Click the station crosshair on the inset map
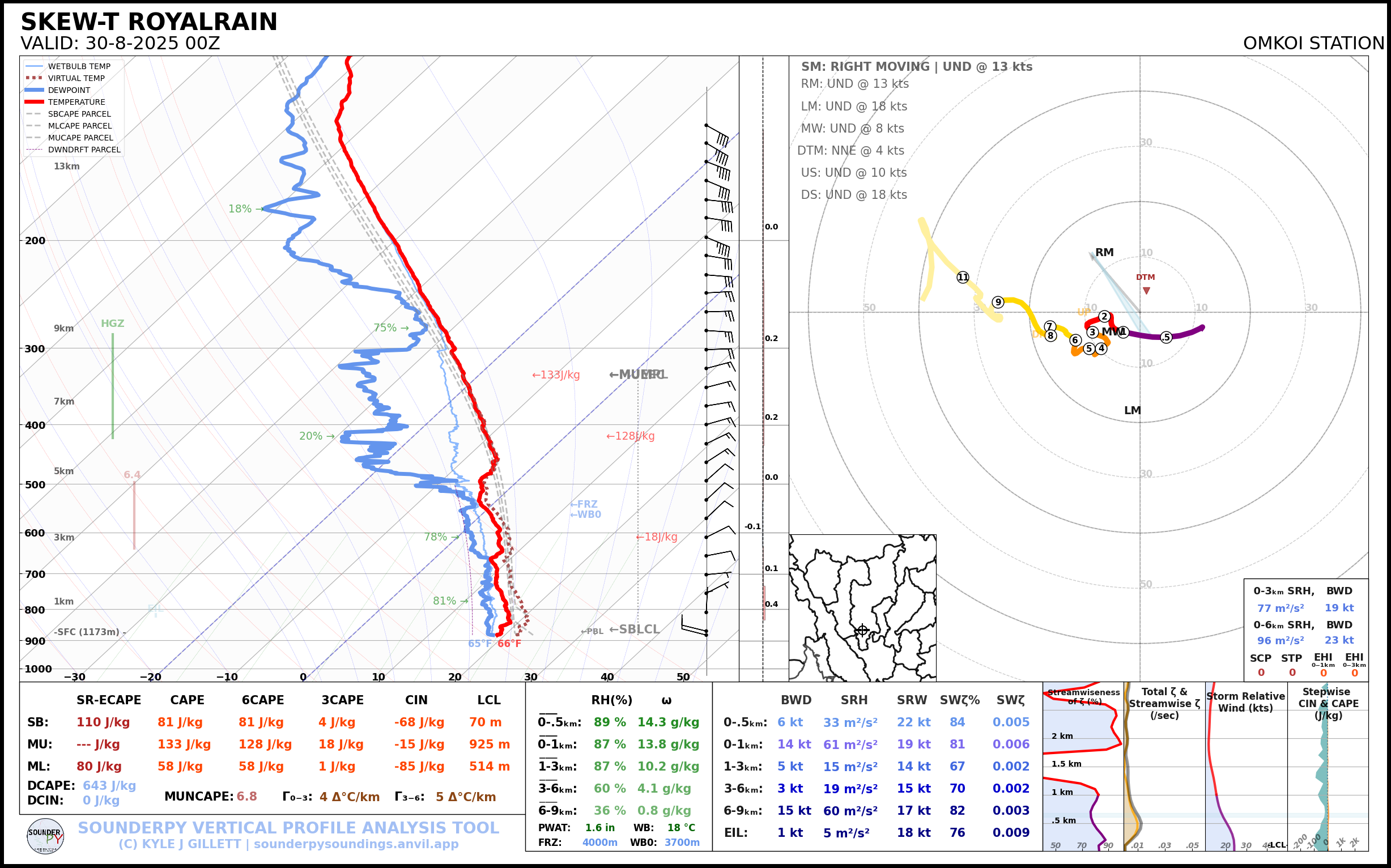 tap(862, 630)
